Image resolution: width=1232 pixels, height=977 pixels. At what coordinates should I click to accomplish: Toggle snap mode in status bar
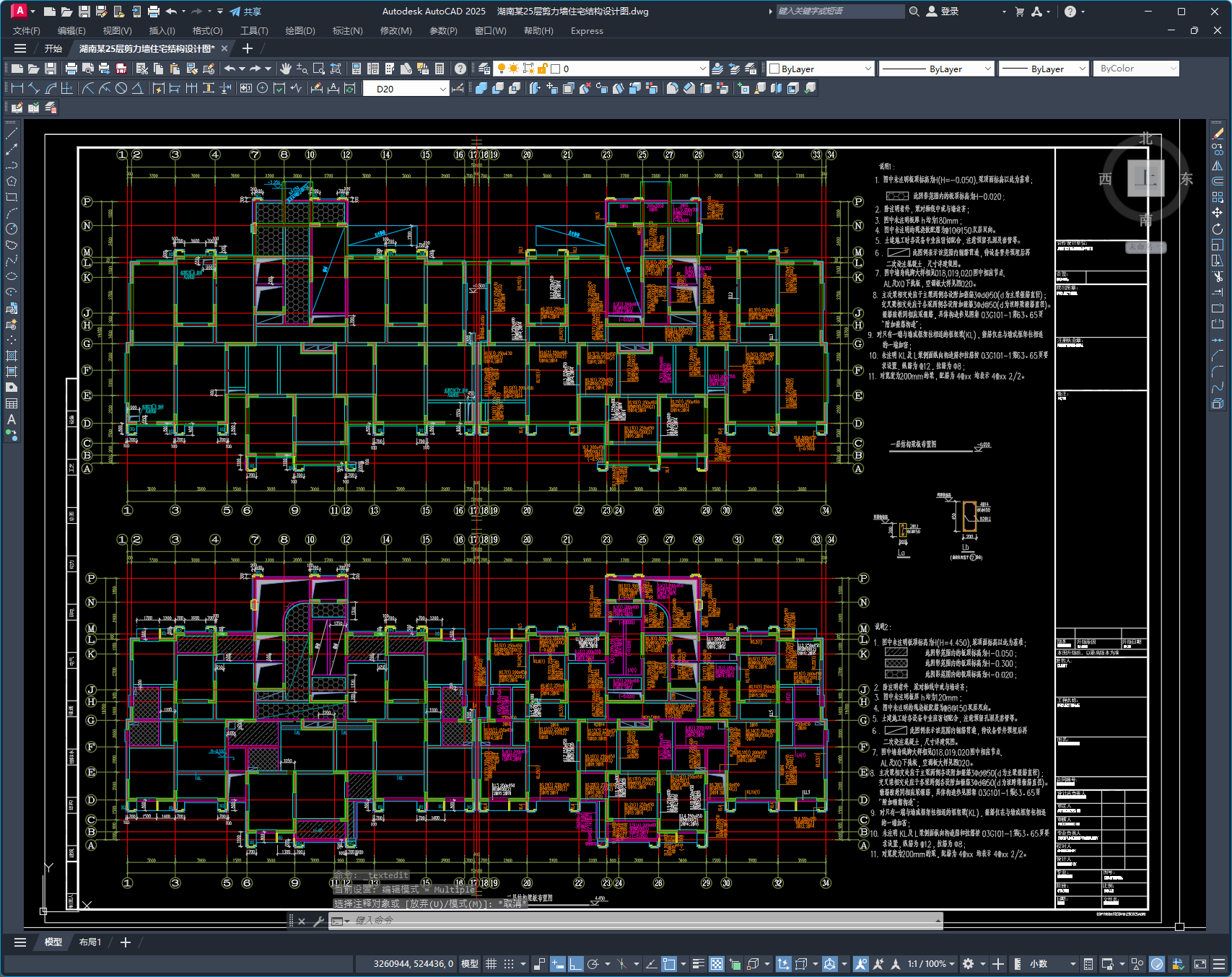coord(509,964)
